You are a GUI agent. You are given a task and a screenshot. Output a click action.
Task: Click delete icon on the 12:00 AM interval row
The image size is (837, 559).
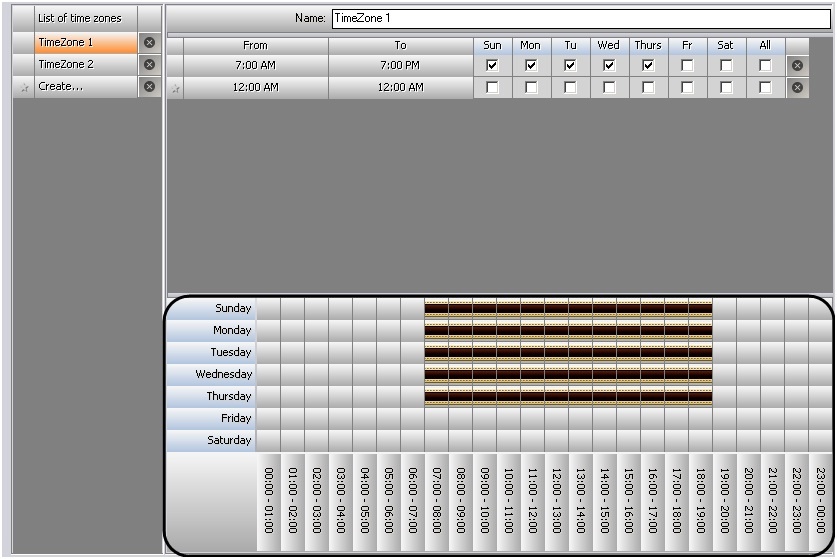[797, 87]
